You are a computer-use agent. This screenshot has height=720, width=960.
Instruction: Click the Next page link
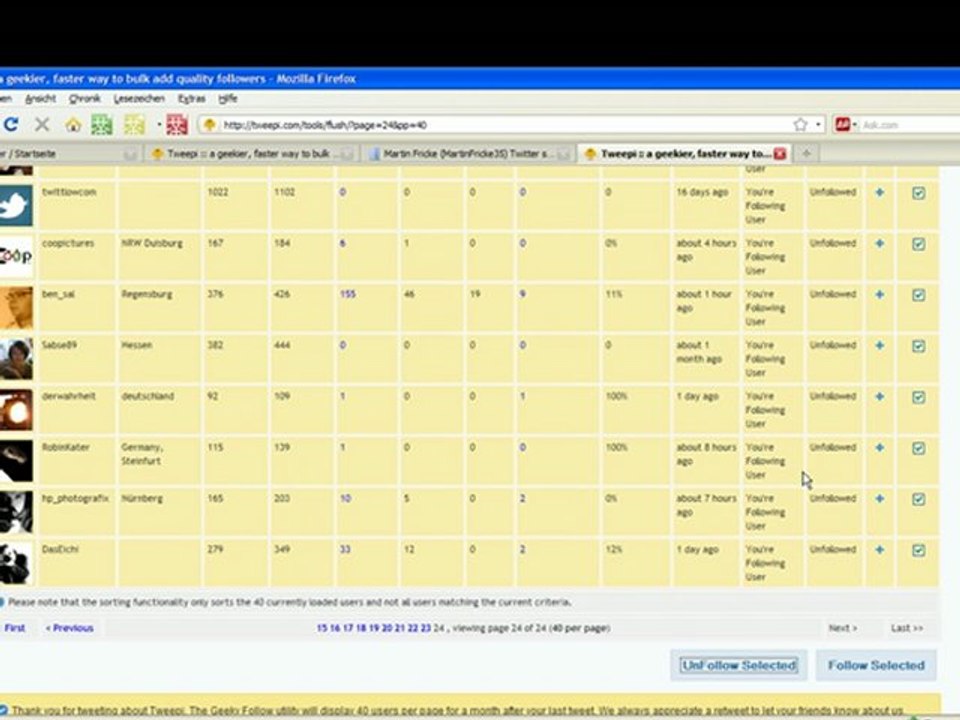[842, 628]
